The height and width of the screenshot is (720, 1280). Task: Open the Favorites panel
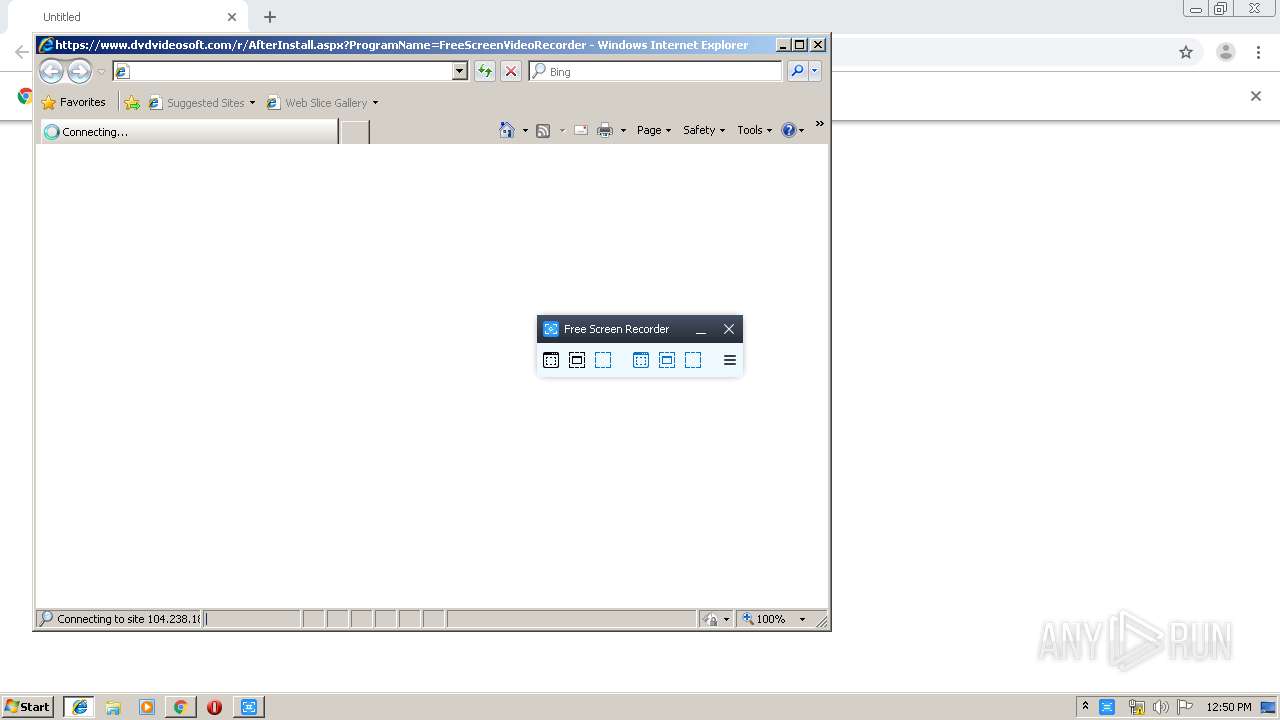[x=73, y=102]
